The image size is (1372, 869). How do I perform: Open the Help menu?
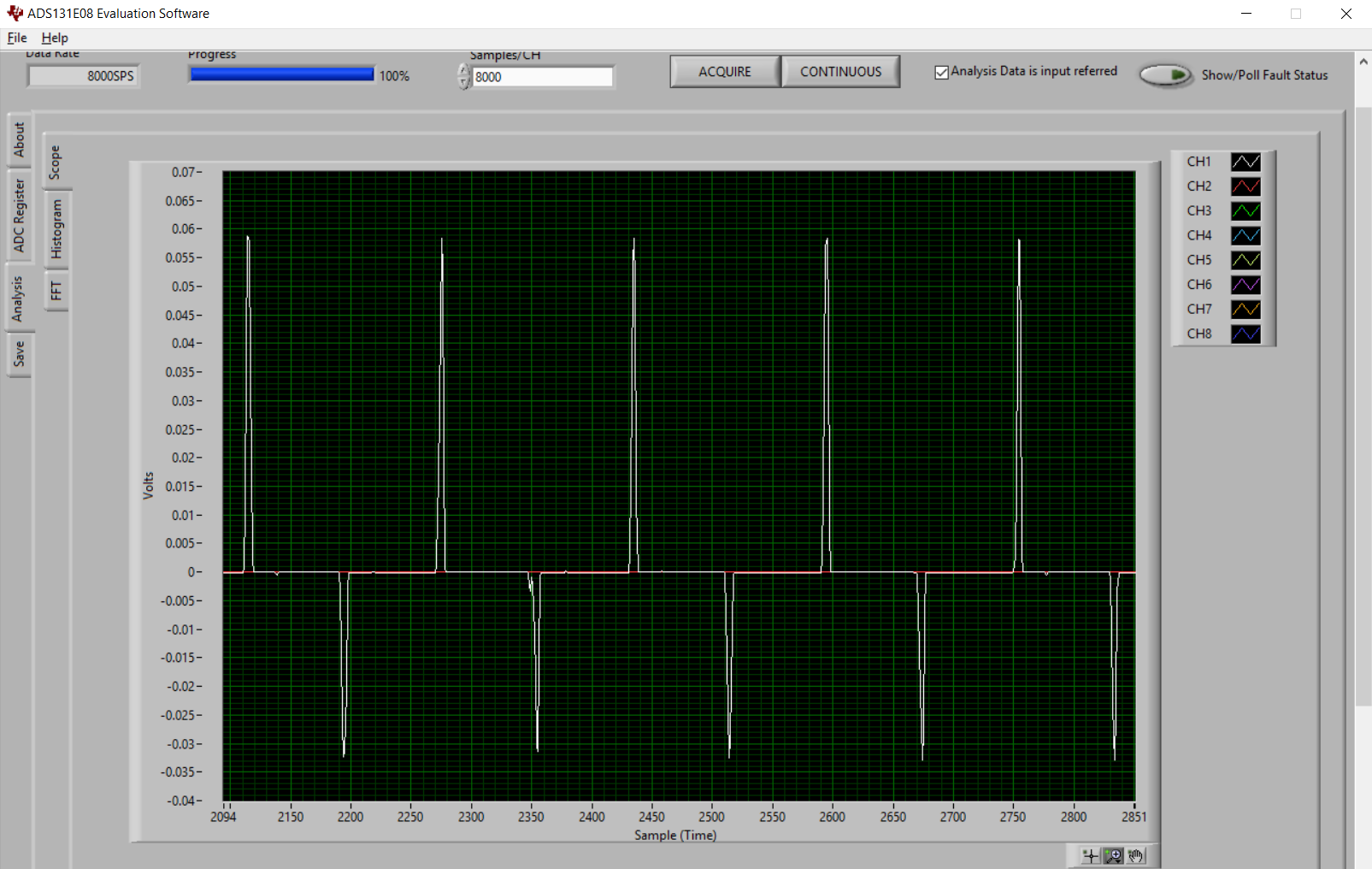[x=55, y=38]
